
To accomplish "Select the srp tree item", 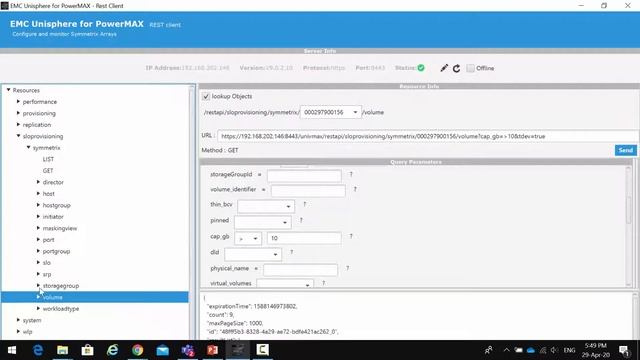I will point(47,274).
